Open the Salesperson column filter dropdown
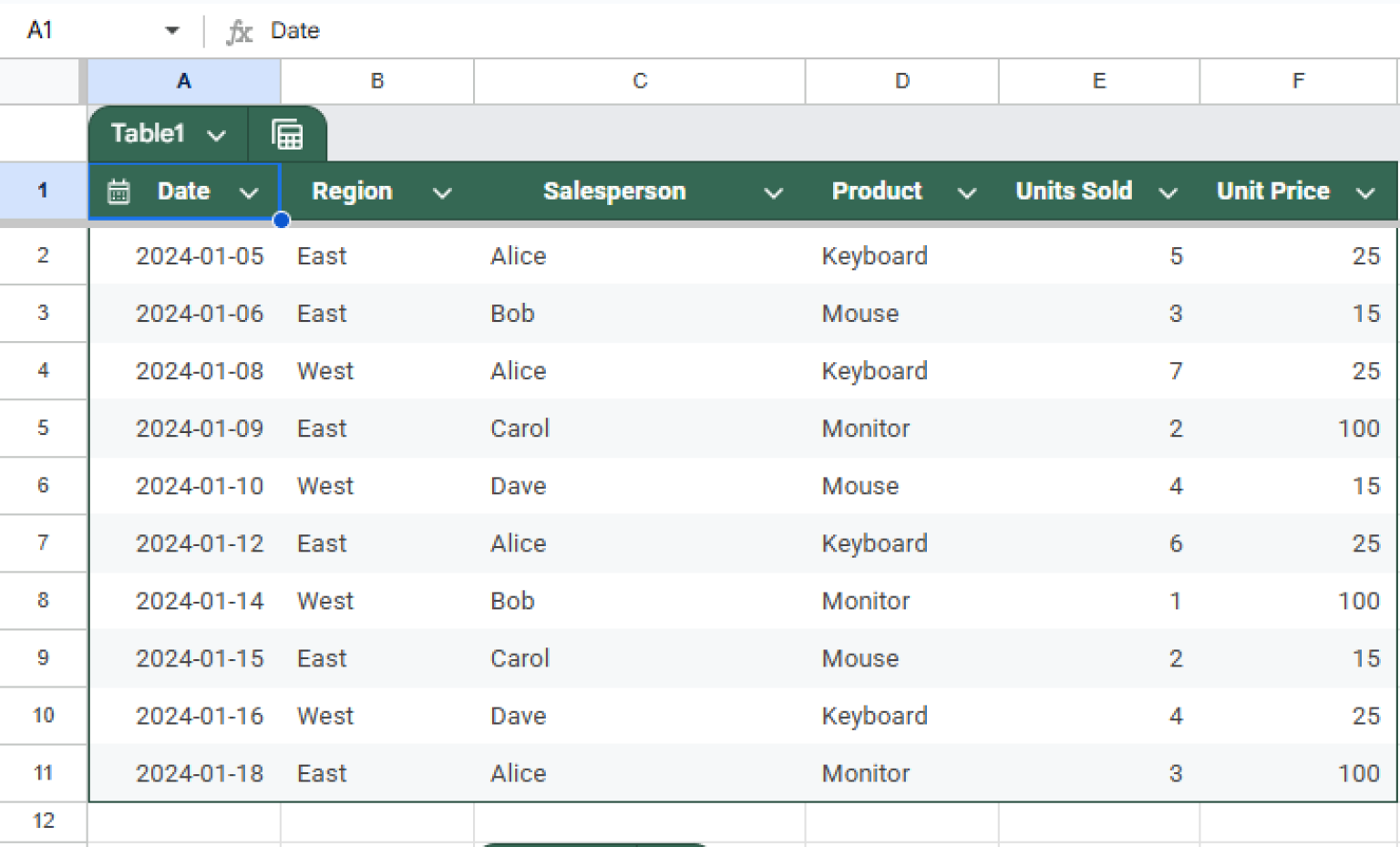Image resolution: width=1400 pixels, height=847 pixels. pyautogui.click(x=773, y=192)
